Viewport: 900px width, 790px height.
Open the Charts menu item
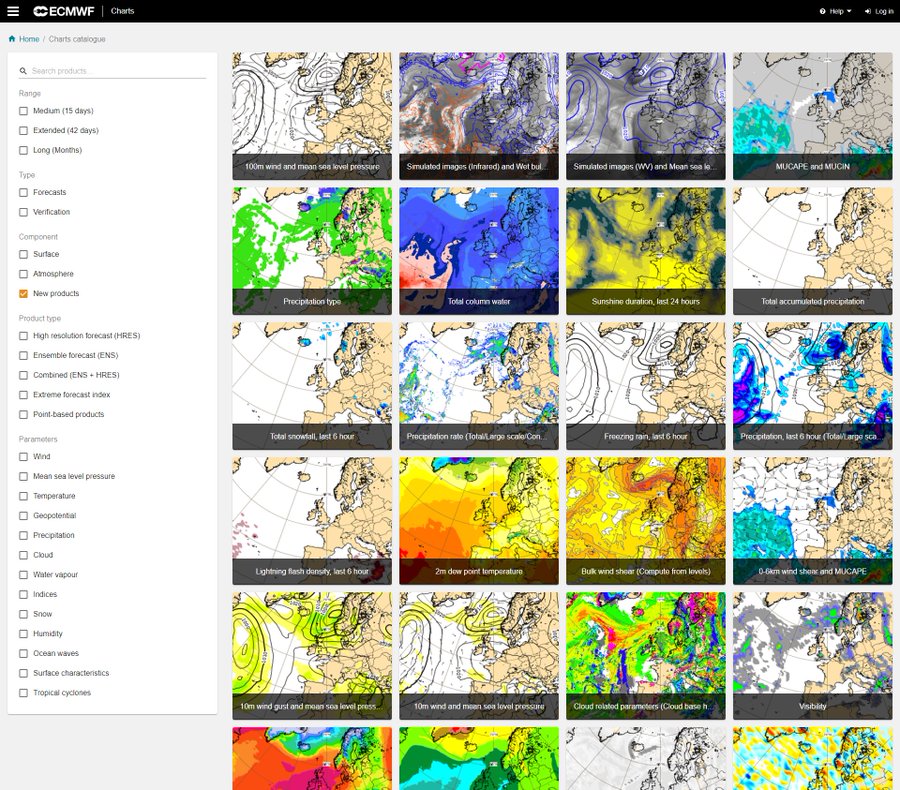(122, 11)
